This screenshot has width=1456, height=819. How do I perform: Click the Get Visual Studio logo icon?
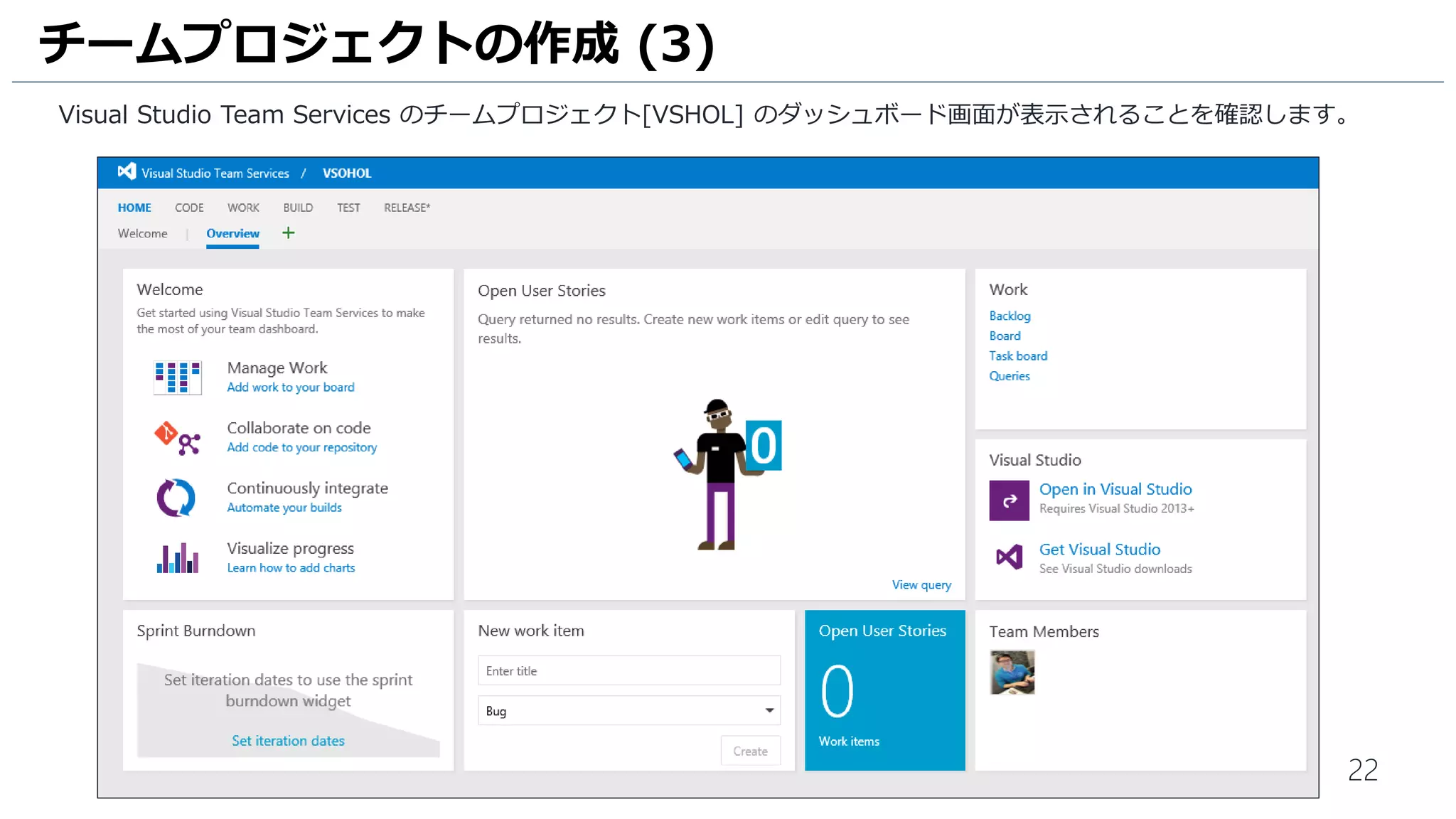1009,557
